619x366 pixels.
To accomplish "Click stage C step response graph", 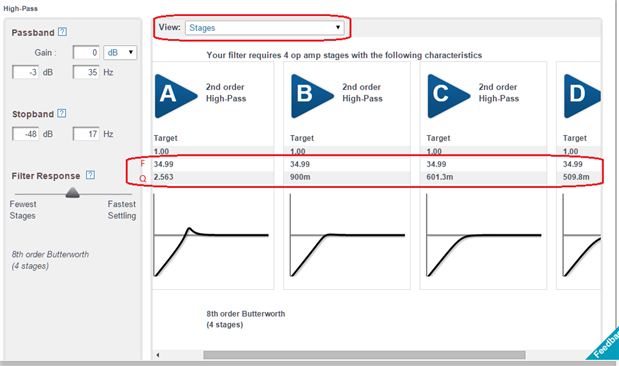I will 484,236.
